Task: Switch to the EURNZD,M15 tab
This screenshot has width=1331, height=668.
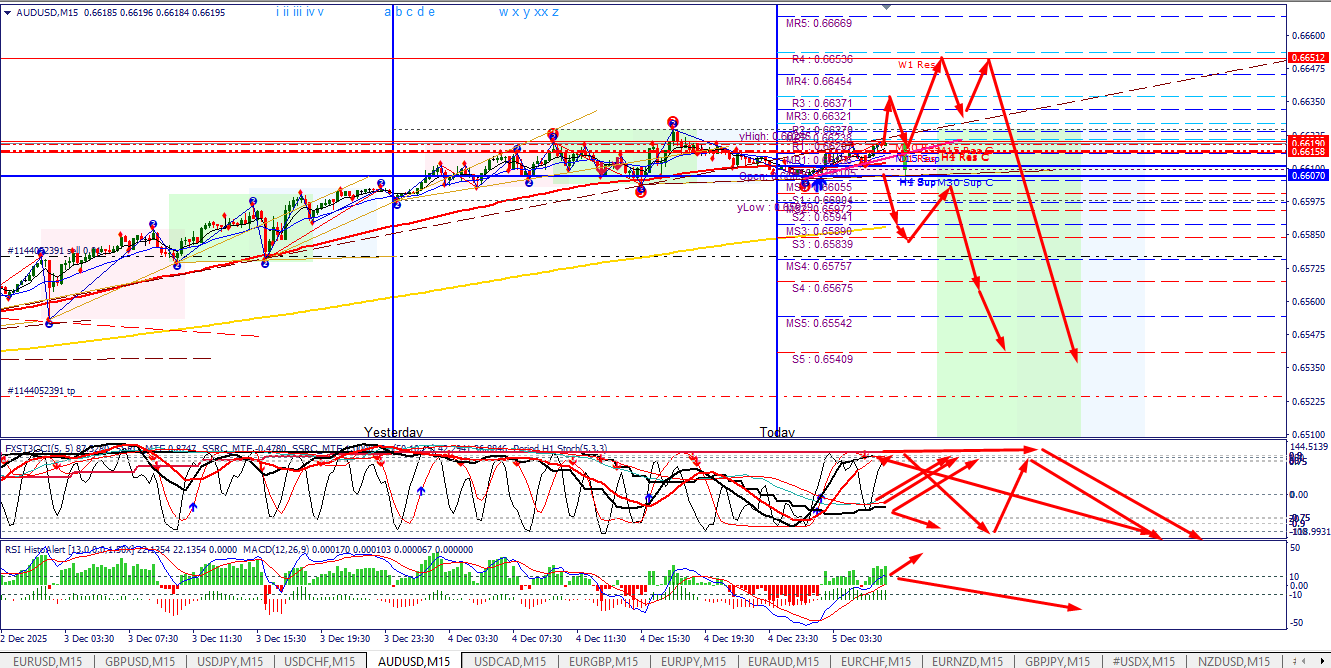Action: tap(967, 661)
